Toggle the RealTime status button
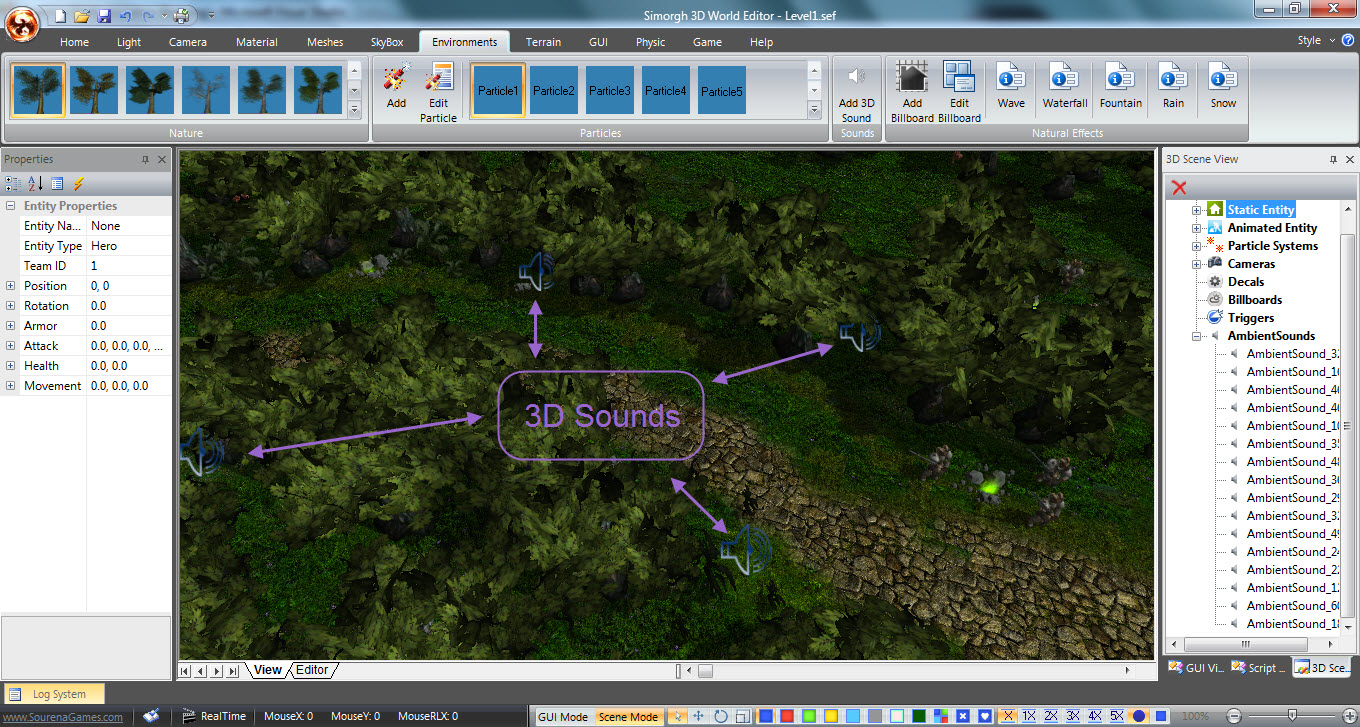Screen dimensions: 1360x727 coord(214,716)
